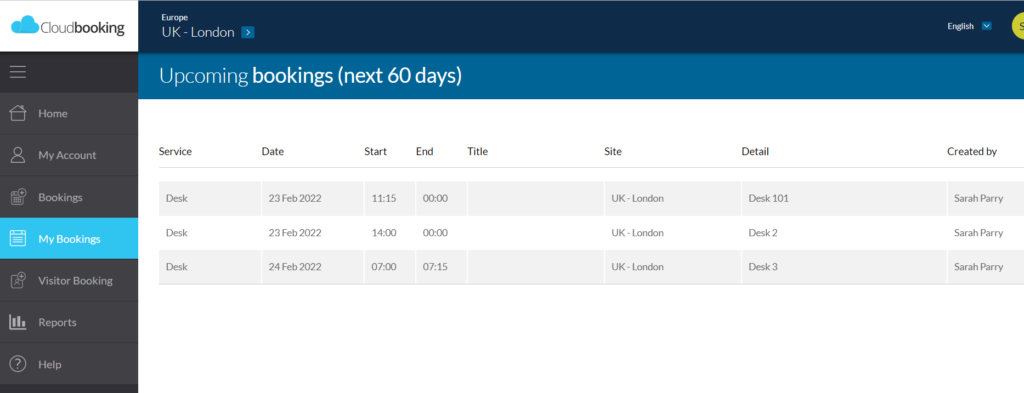Select the Desk 2 booking row
The height and width of the screenshot is (393, 1024).
591,233
